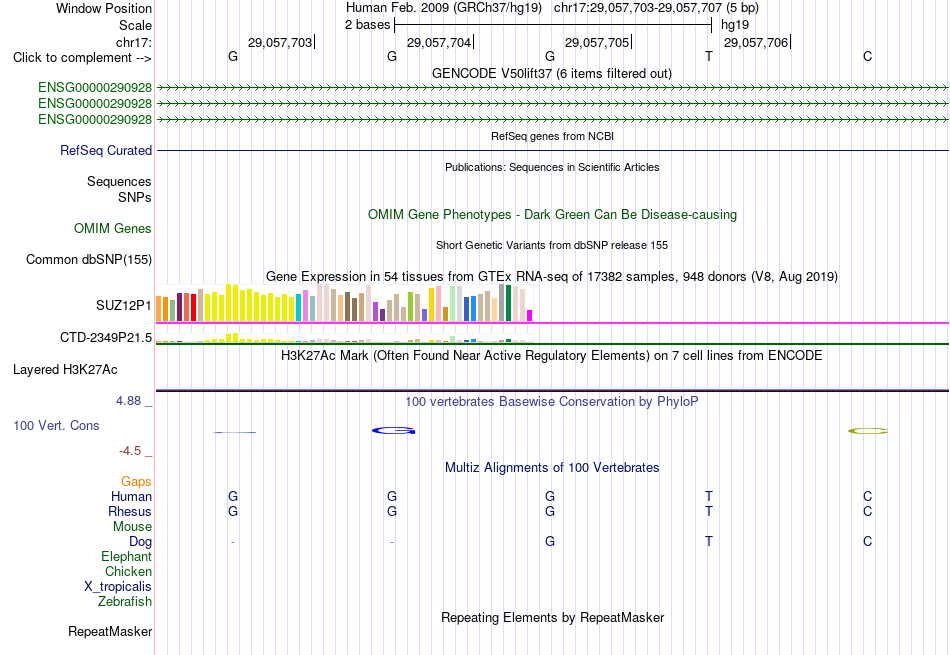The width and height of the screenshot is (950, 655).
Task: Click the Chicken alignment row label
Action: click(x=128, y=571)
